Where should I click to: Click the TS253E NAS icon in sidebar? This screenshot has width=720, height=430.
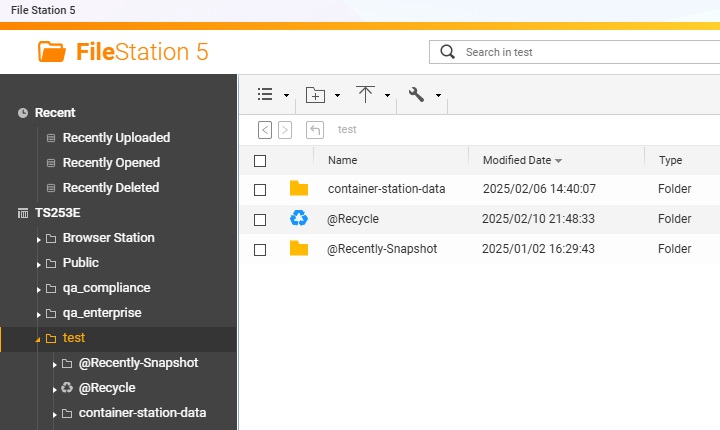coord(23,213)
